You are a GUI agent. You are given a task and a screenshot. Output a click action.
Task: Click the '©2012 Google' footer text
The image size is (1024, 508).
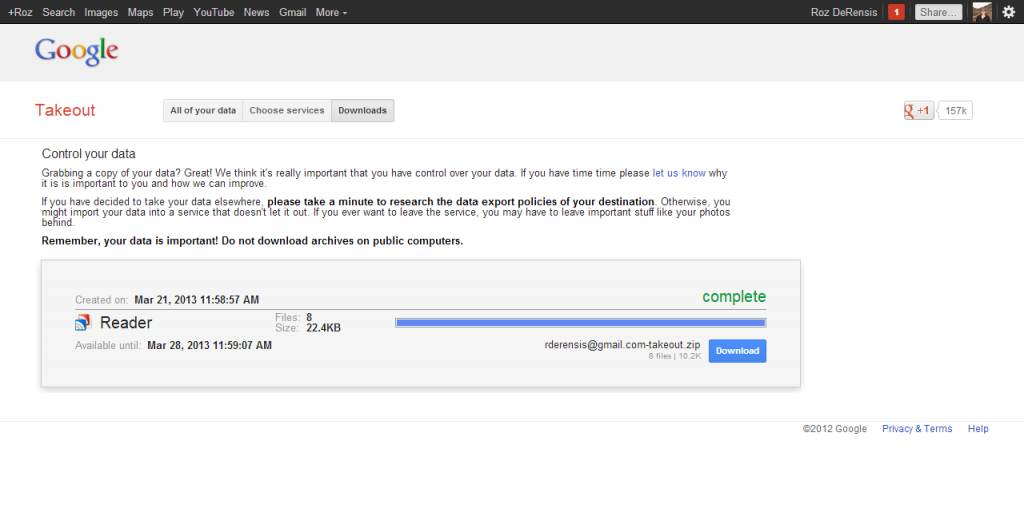click(835, 429)
